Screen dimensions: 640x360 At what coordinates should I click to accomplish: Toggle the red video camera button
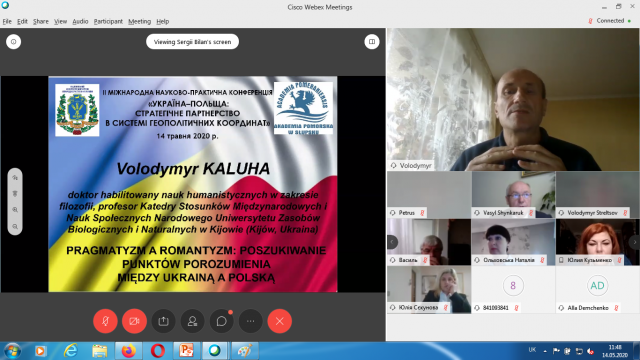[x=134, y=321]
